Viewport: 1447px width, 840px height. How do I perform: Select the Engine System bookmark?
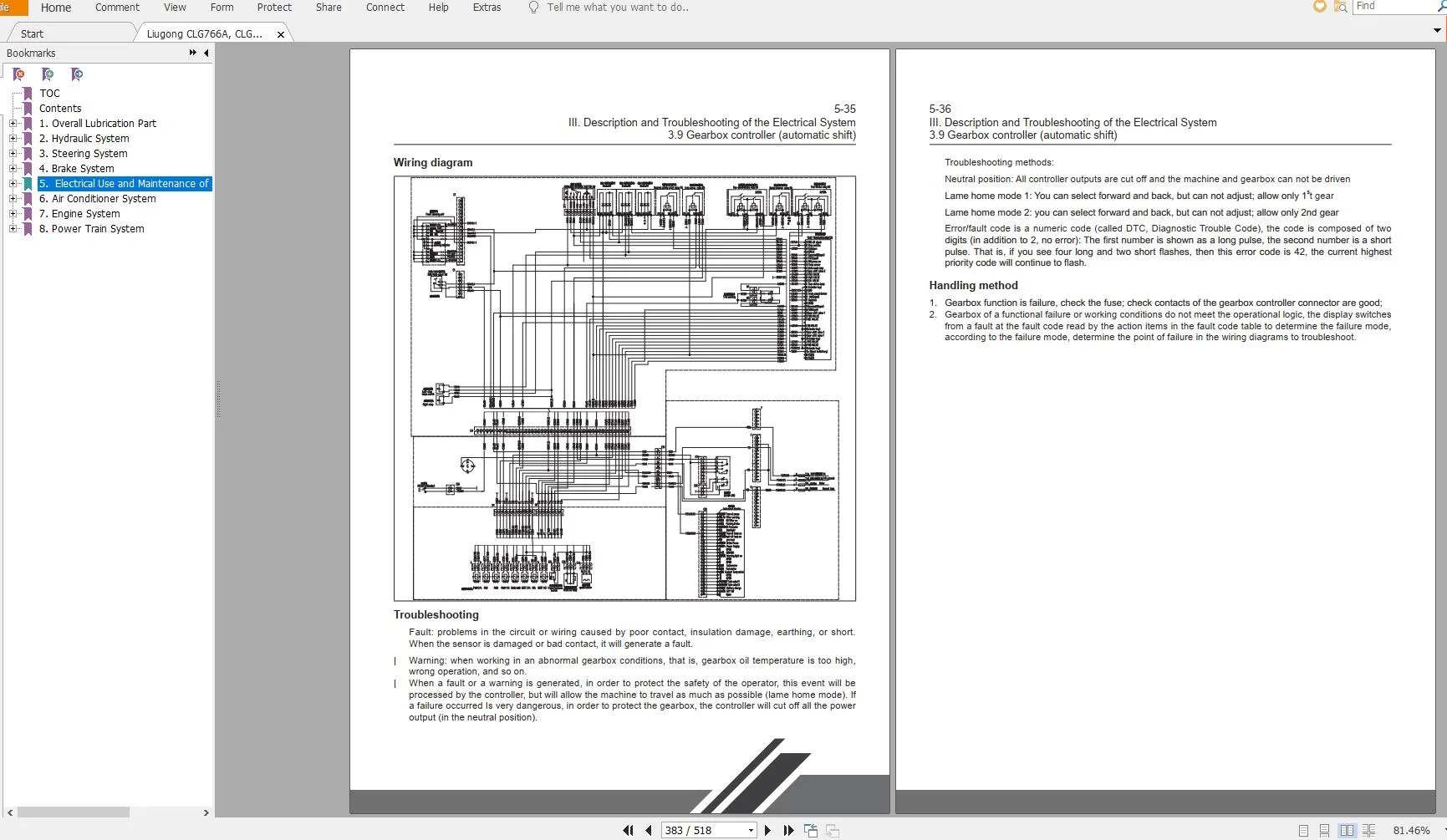point(85,214)
